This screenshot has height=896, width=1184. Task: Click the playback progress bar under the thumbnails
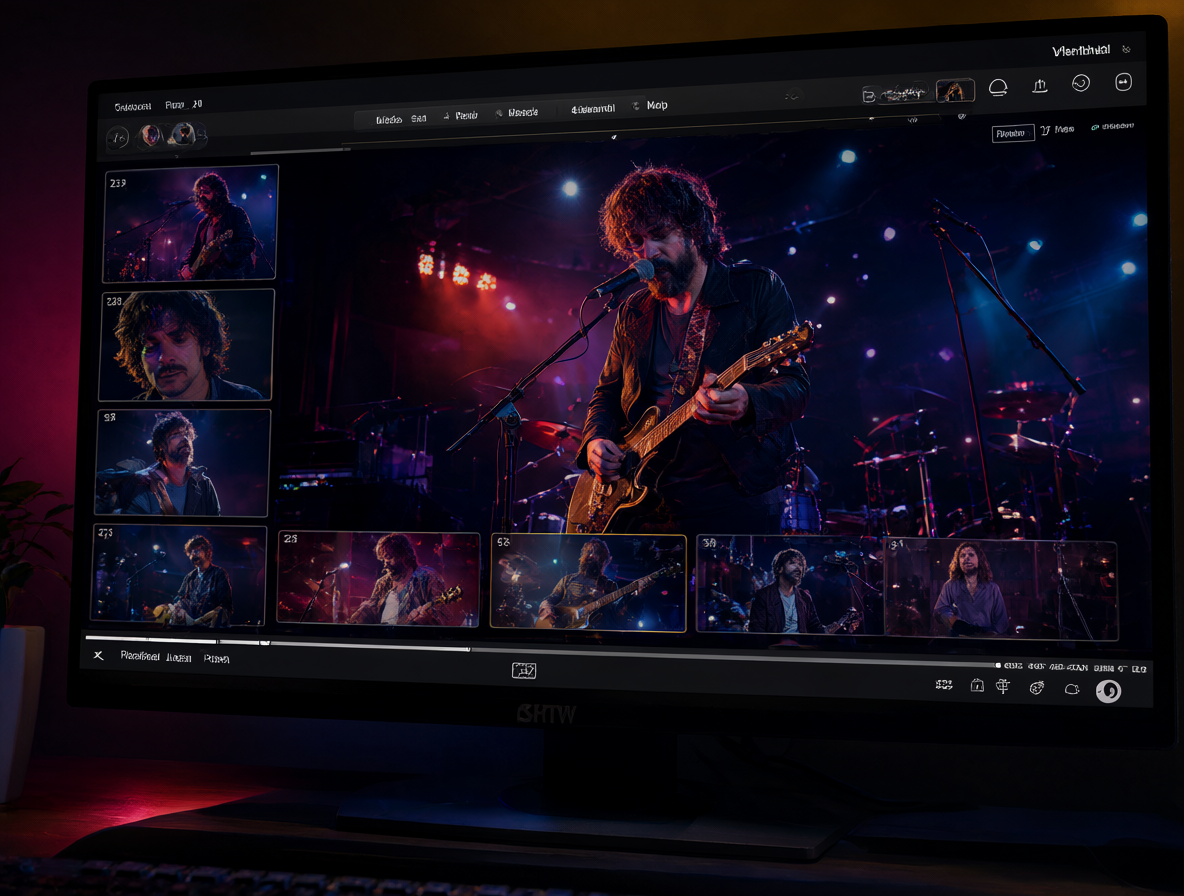(540, 651)
